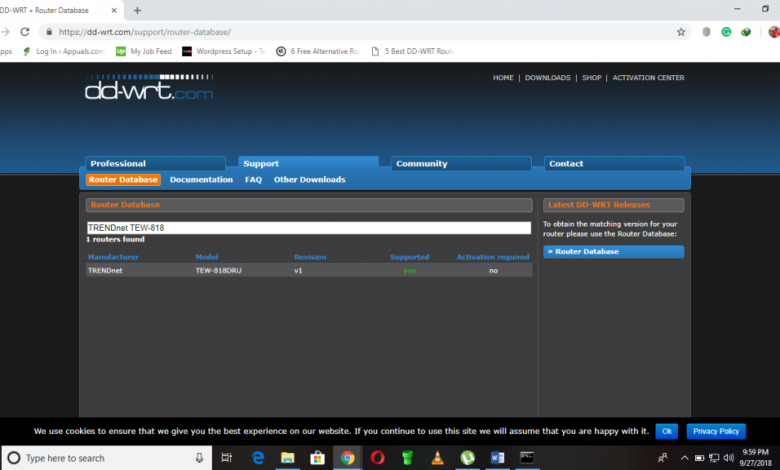Viewport: 780px width, 470px height.
Task: Click the Supported column header
Action: tap(409, 257)
